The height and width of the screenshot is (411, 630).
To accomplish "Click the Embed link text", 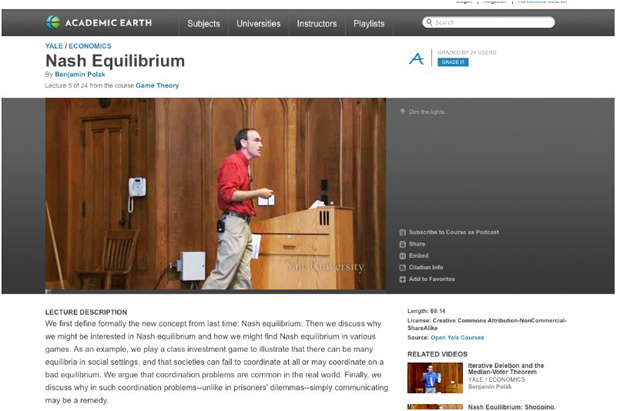I will click(419, 256).
